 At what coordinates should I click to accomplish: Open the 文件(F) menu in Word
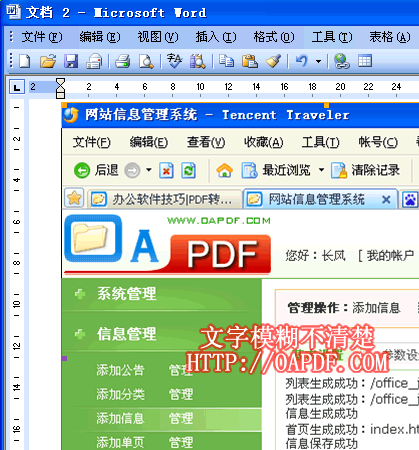pos(42,37)
